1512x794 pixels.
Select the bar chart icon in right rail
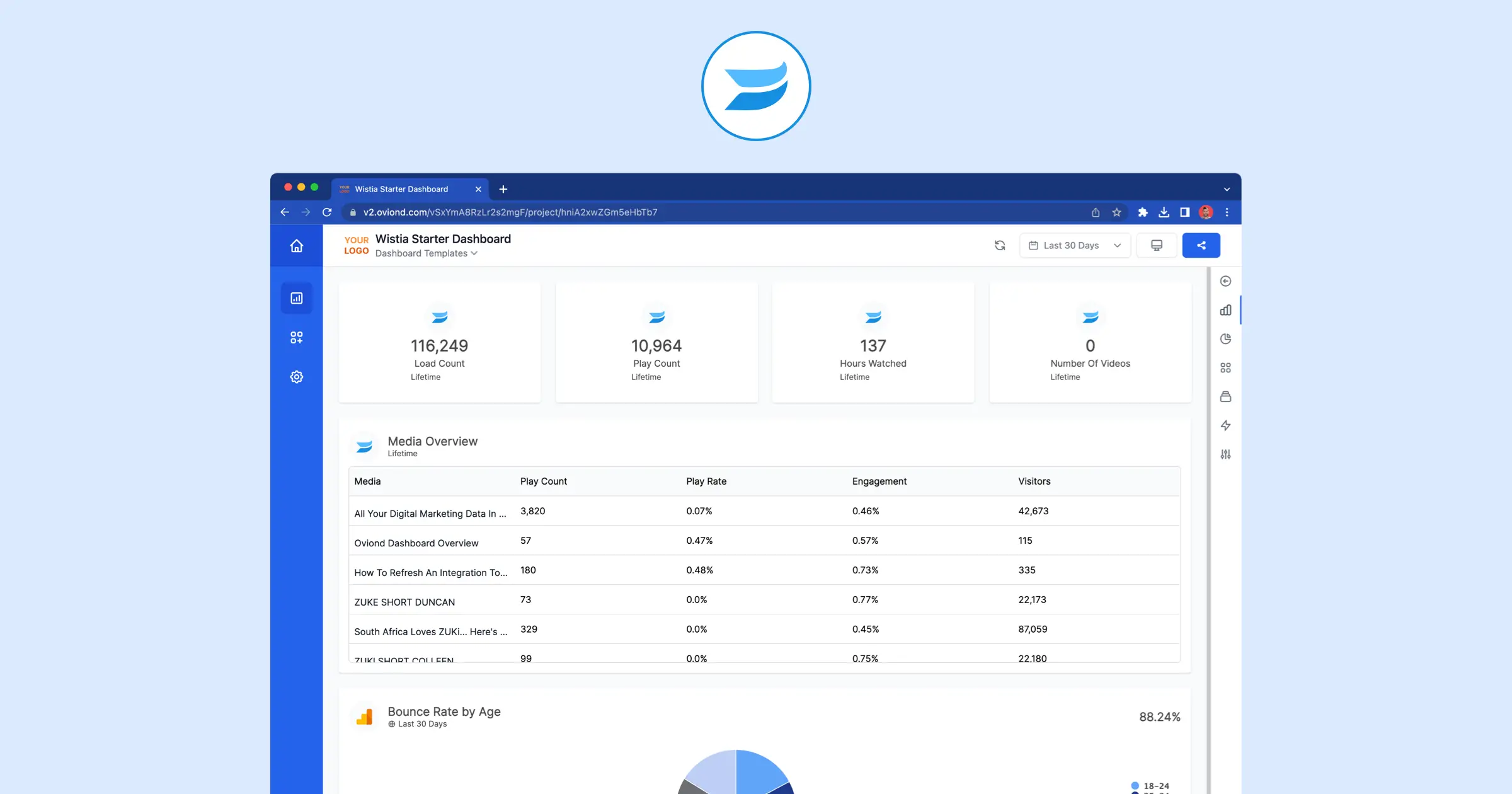1225,310
